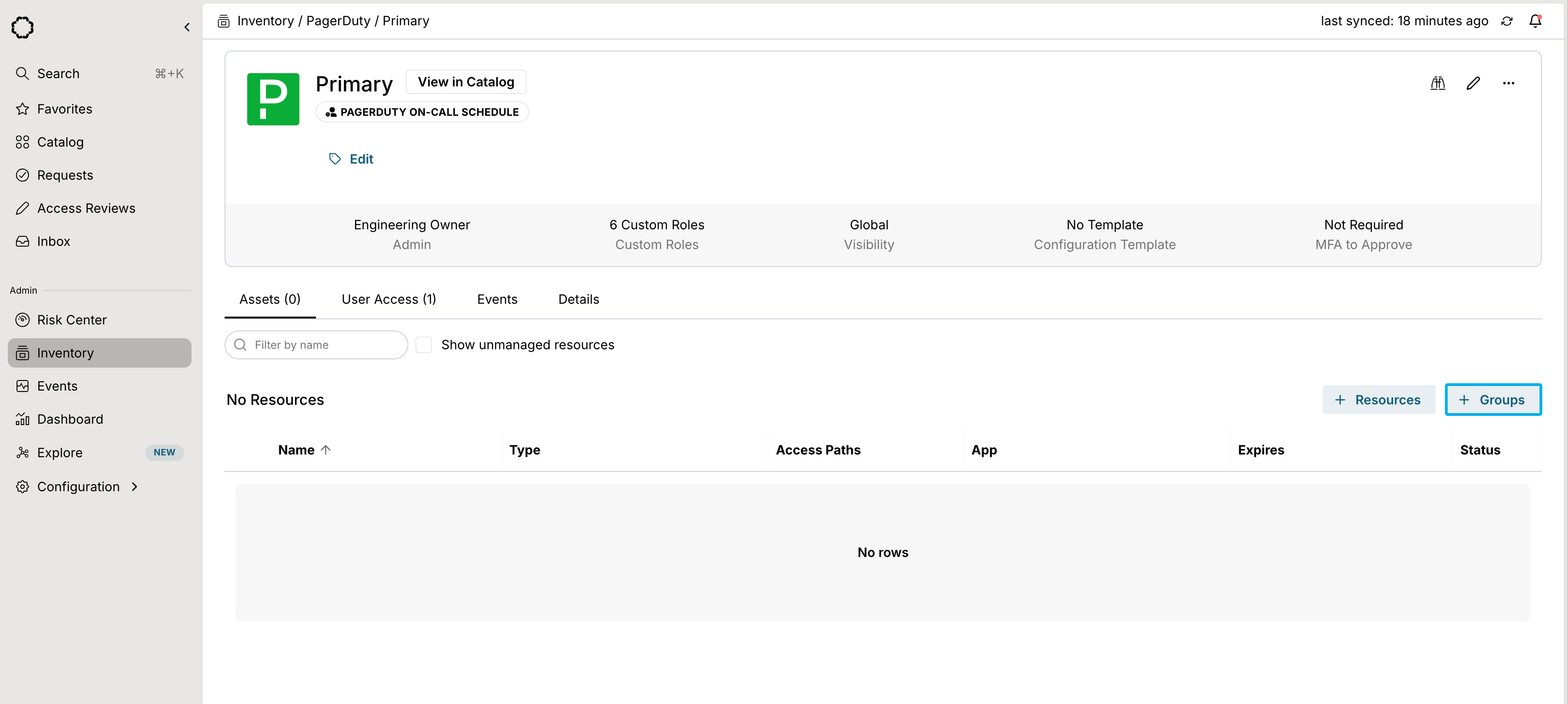Click PagerDuty in the breadcrumb
Viewport: 1568px width, 704px height.
click(x=338, y=21)
